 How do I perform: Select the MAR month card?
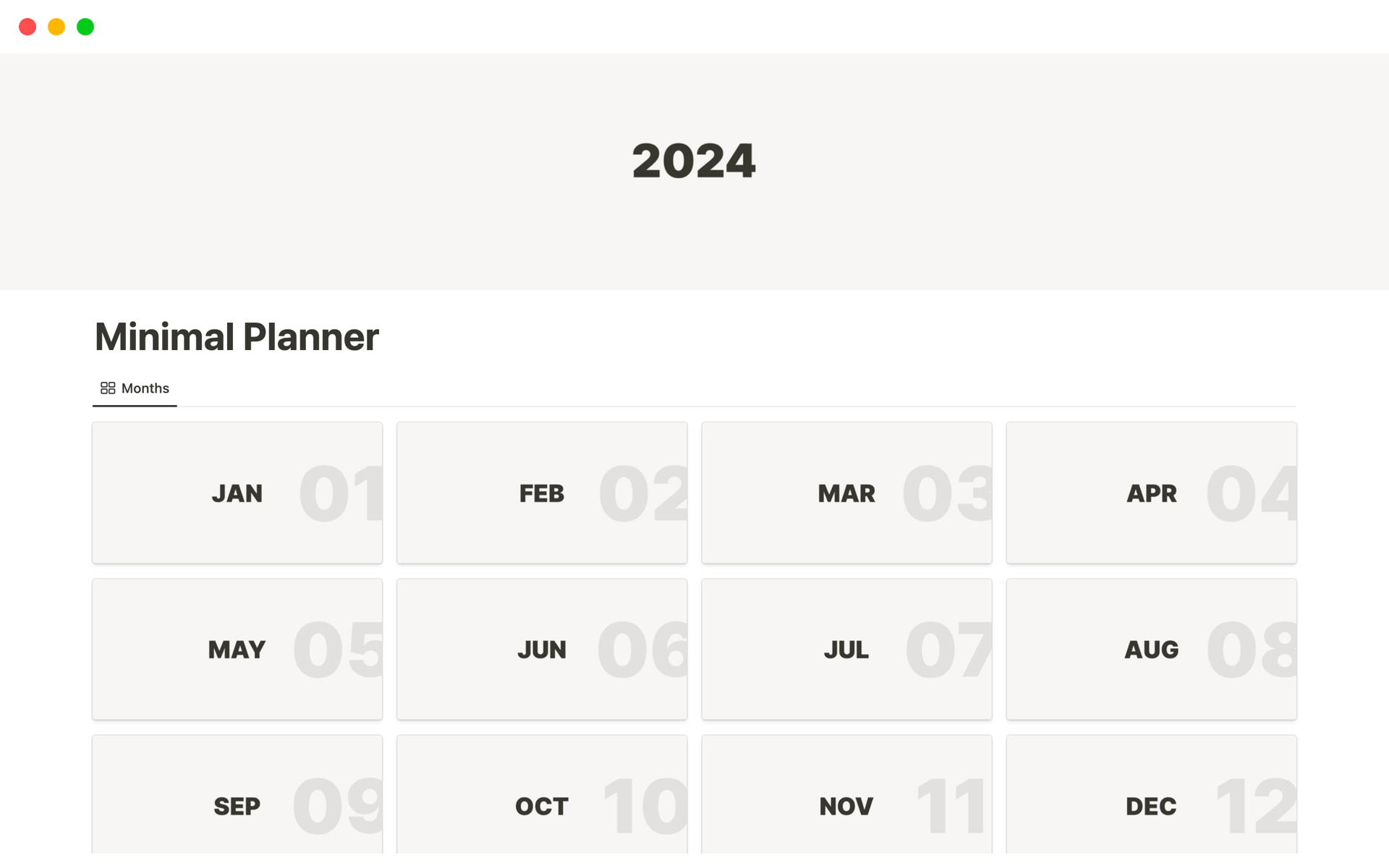846,493
